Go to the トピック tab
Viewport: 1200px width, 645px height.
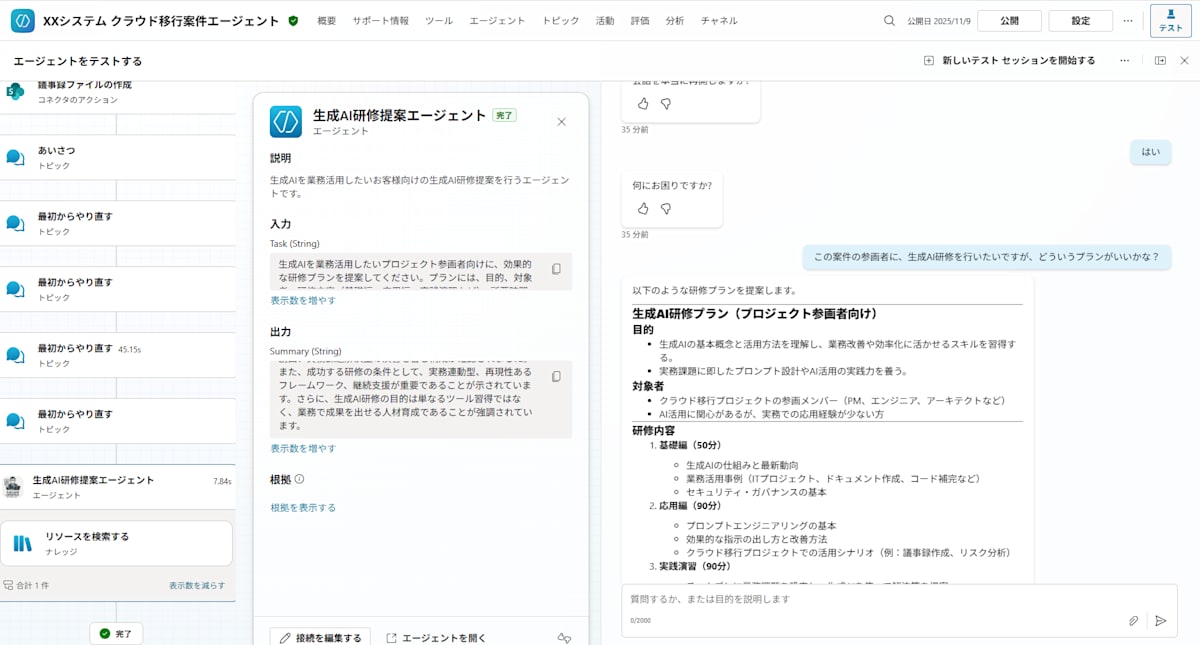pos(560,20)
